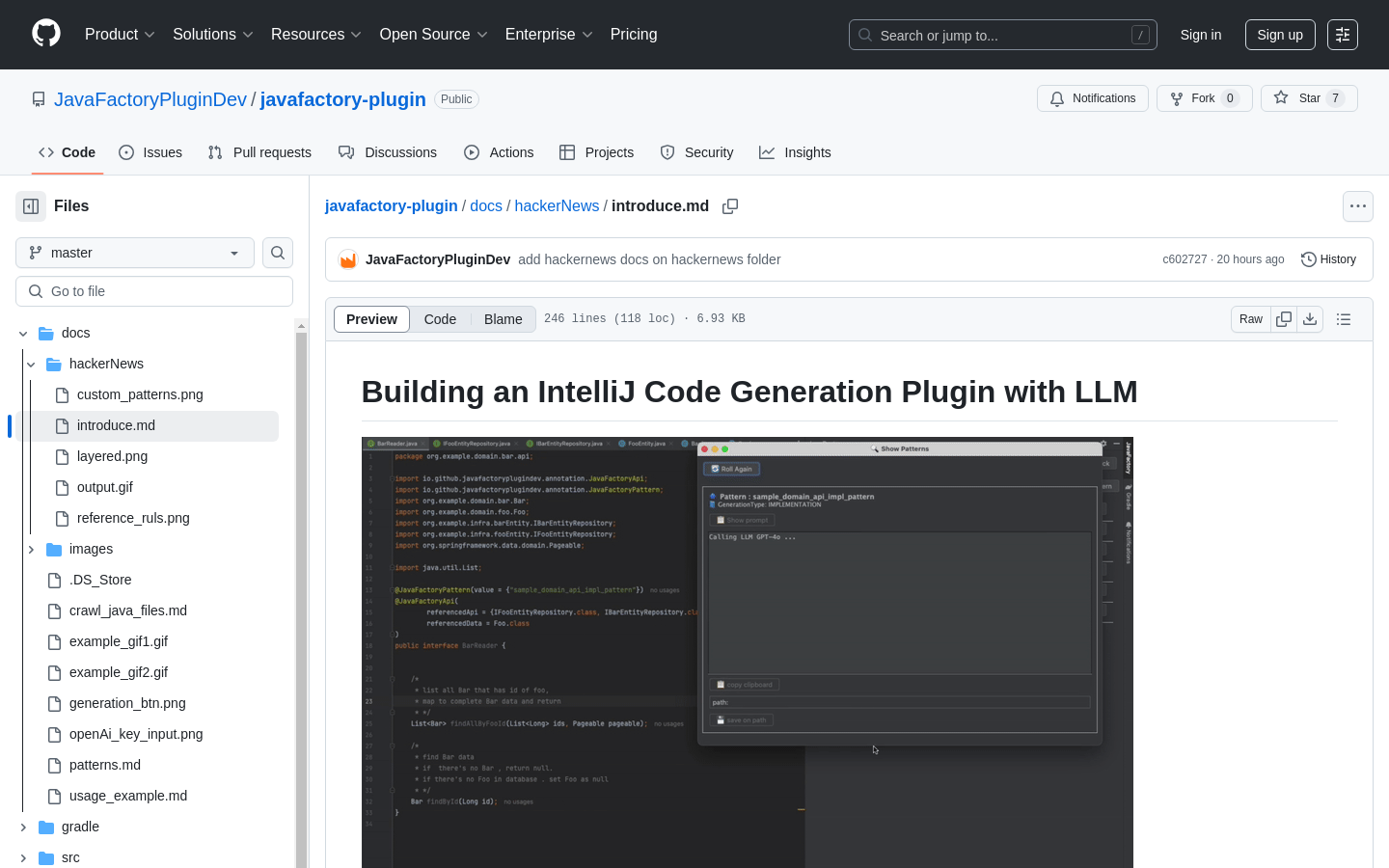The width and height of the screenshot is (1389, 868).
Task: Click the star icon on the Star button
Action: point(1281,97)
